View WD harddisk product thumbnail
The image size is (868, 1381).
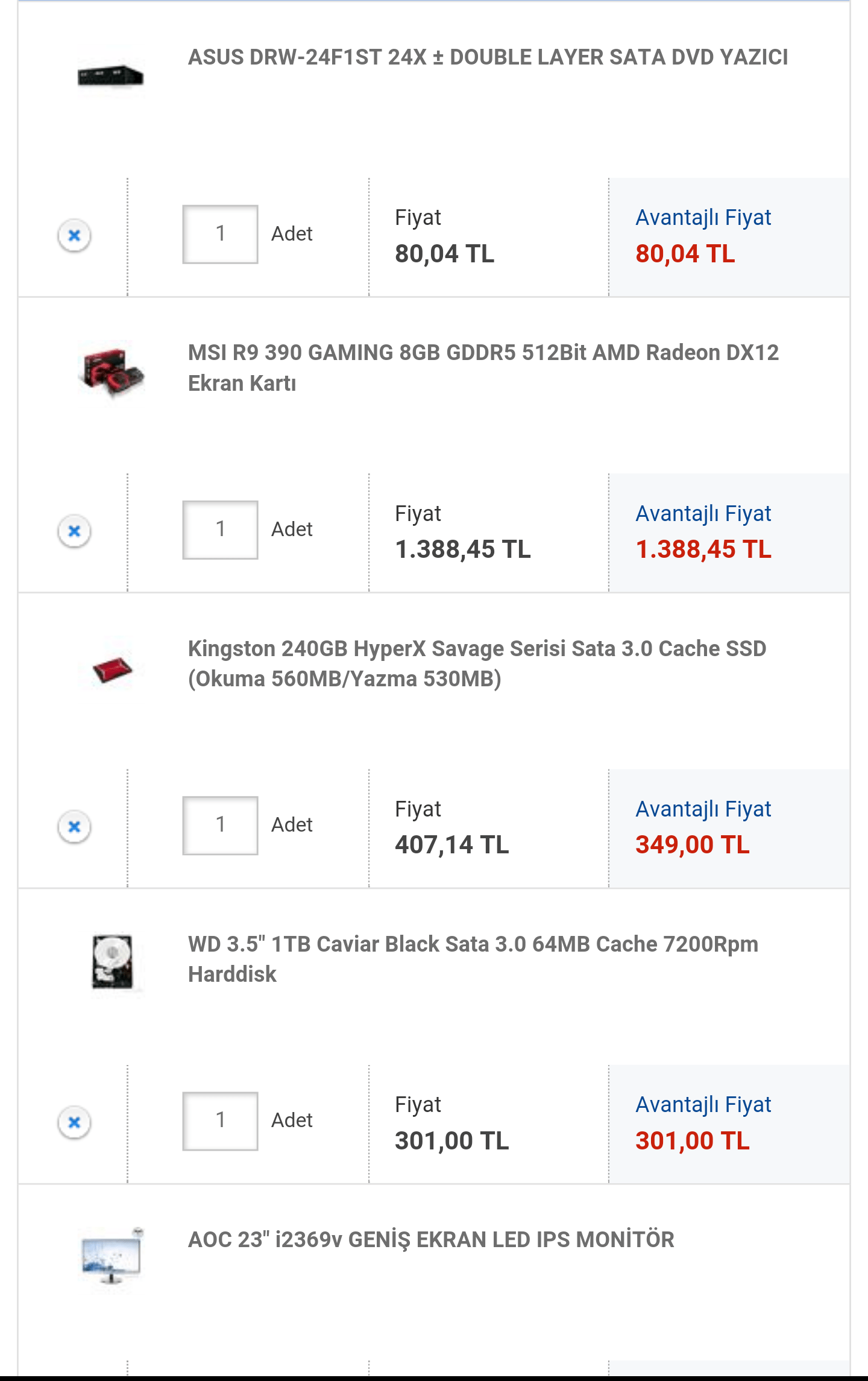112,962
